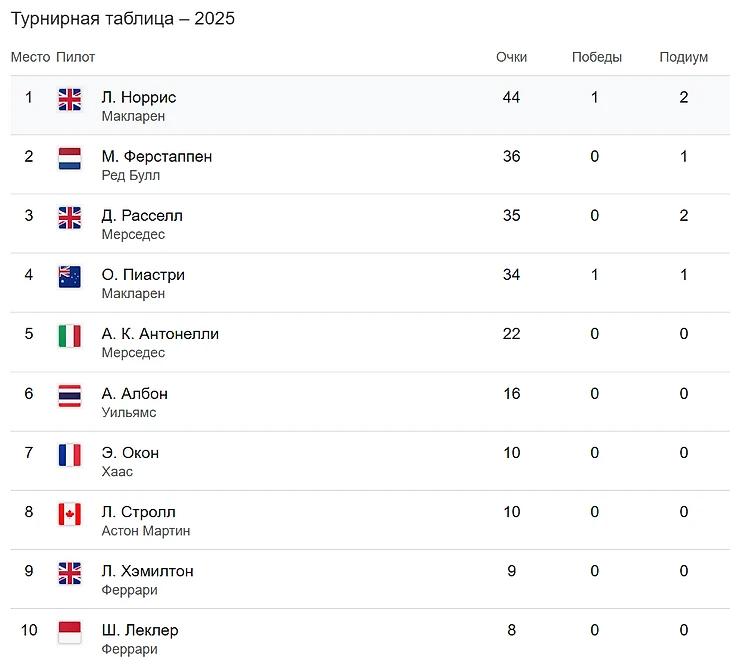Click the Monaco flag beside Ш. Леклер

(69, 632)
